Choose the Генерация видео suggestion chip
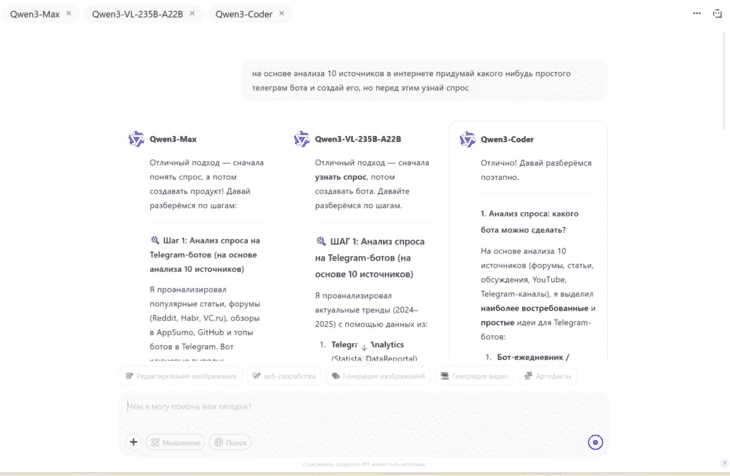Viewport: 730px width, 476px height. [x=473, y=376]
